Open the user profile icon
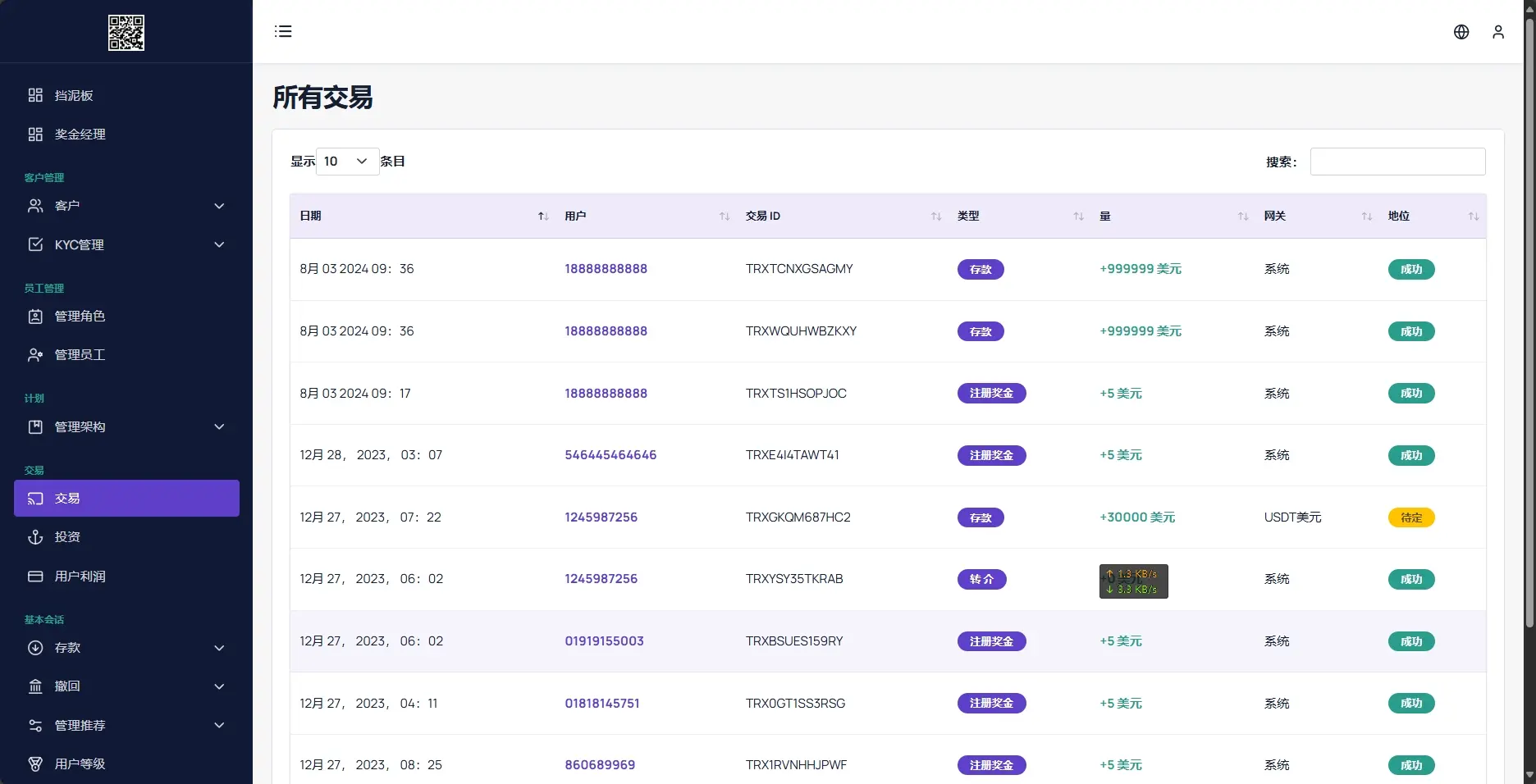 (1498, 32)
